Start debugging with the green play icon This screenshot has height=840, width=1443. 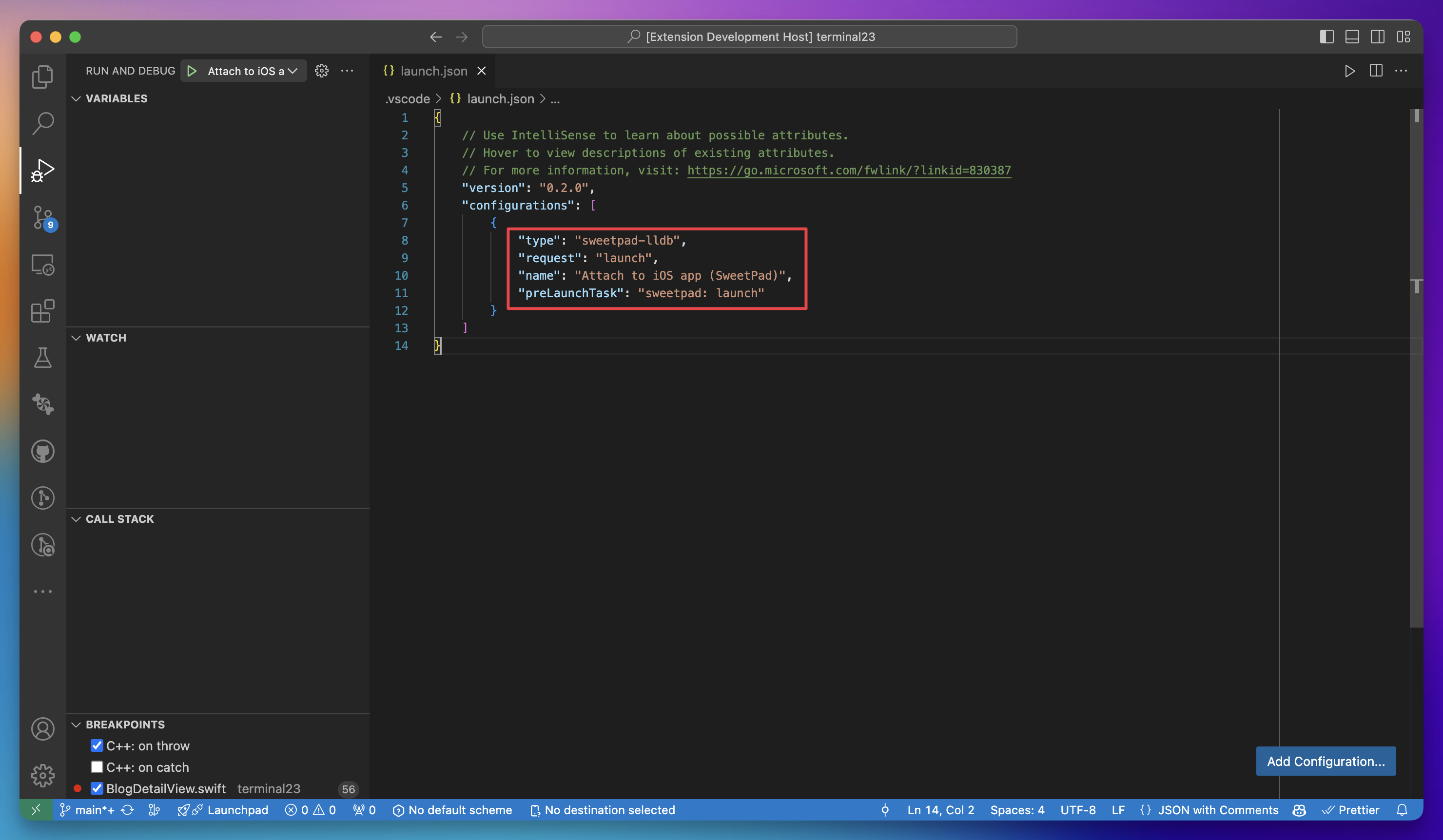(193, 70)
